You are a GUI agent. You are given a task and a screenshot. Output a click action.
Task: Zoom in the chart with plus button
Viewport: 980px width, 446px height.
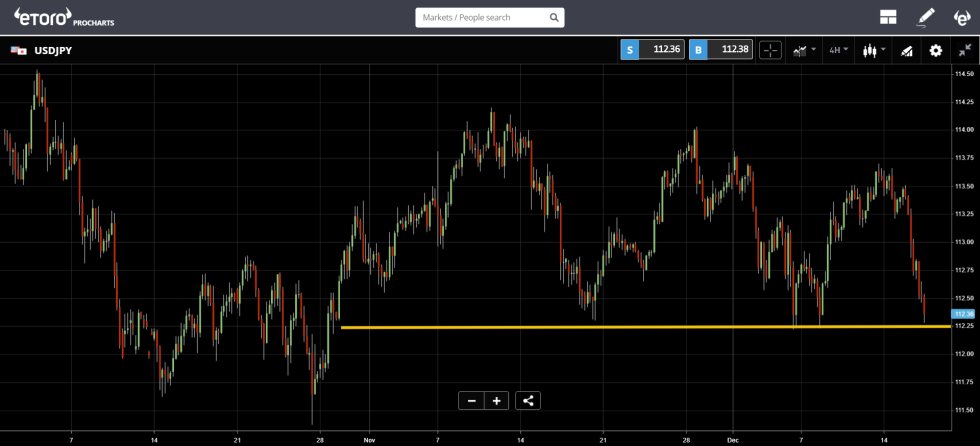pos(496,401)
